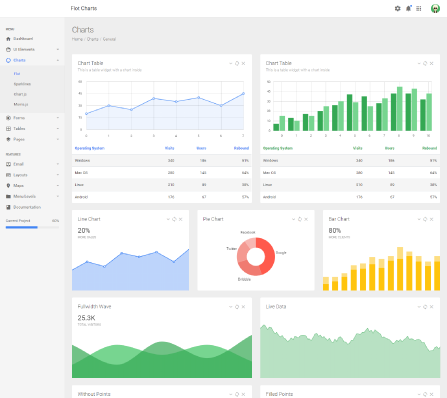This screenshot has width=447, height=398.
Task: Refresh the Filled Points widget
Action: (x=425, y=394)
